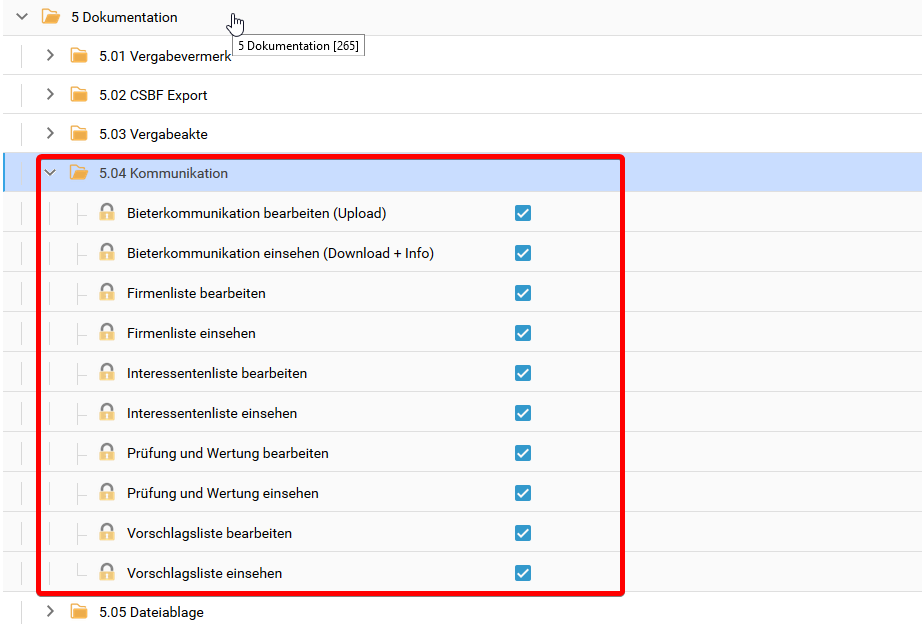
Task: Collapse the 5.04 Kommunikation folder
Action: click(x=50, y=173)
